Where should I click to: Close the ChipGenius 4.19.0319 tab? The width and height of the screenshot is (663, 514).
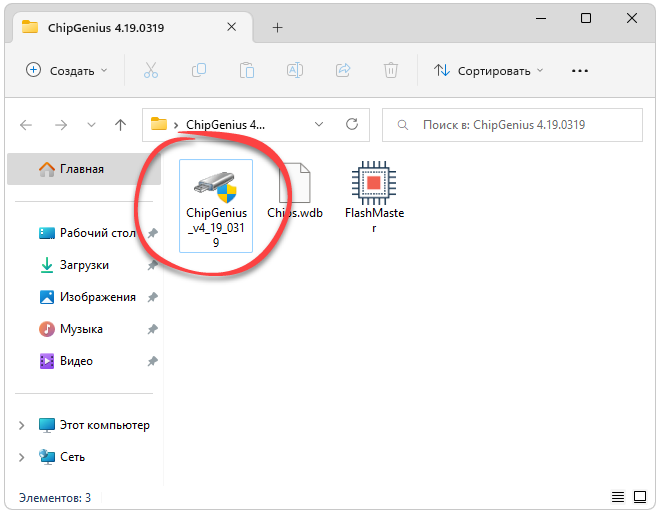tap(231, 27)
